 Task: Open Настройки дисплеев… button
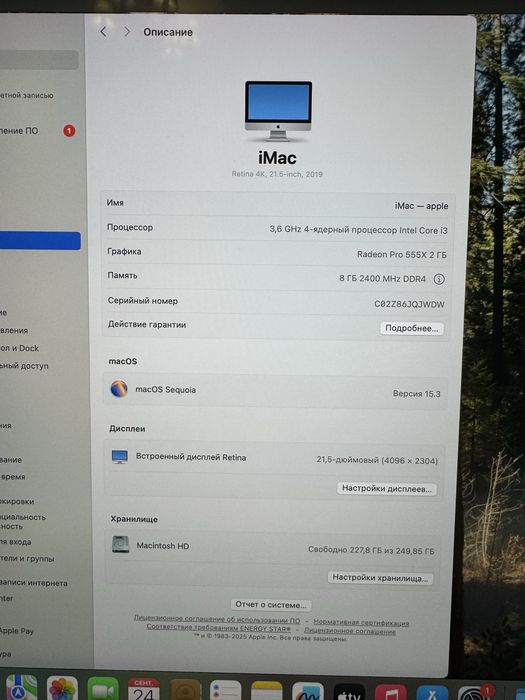(387, 488)
